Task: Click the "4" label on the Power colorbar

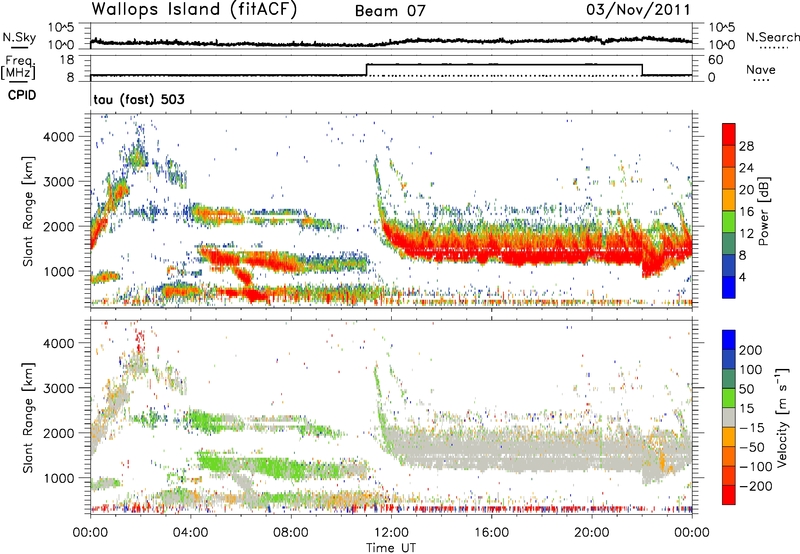Action: (x=743, y=277)
